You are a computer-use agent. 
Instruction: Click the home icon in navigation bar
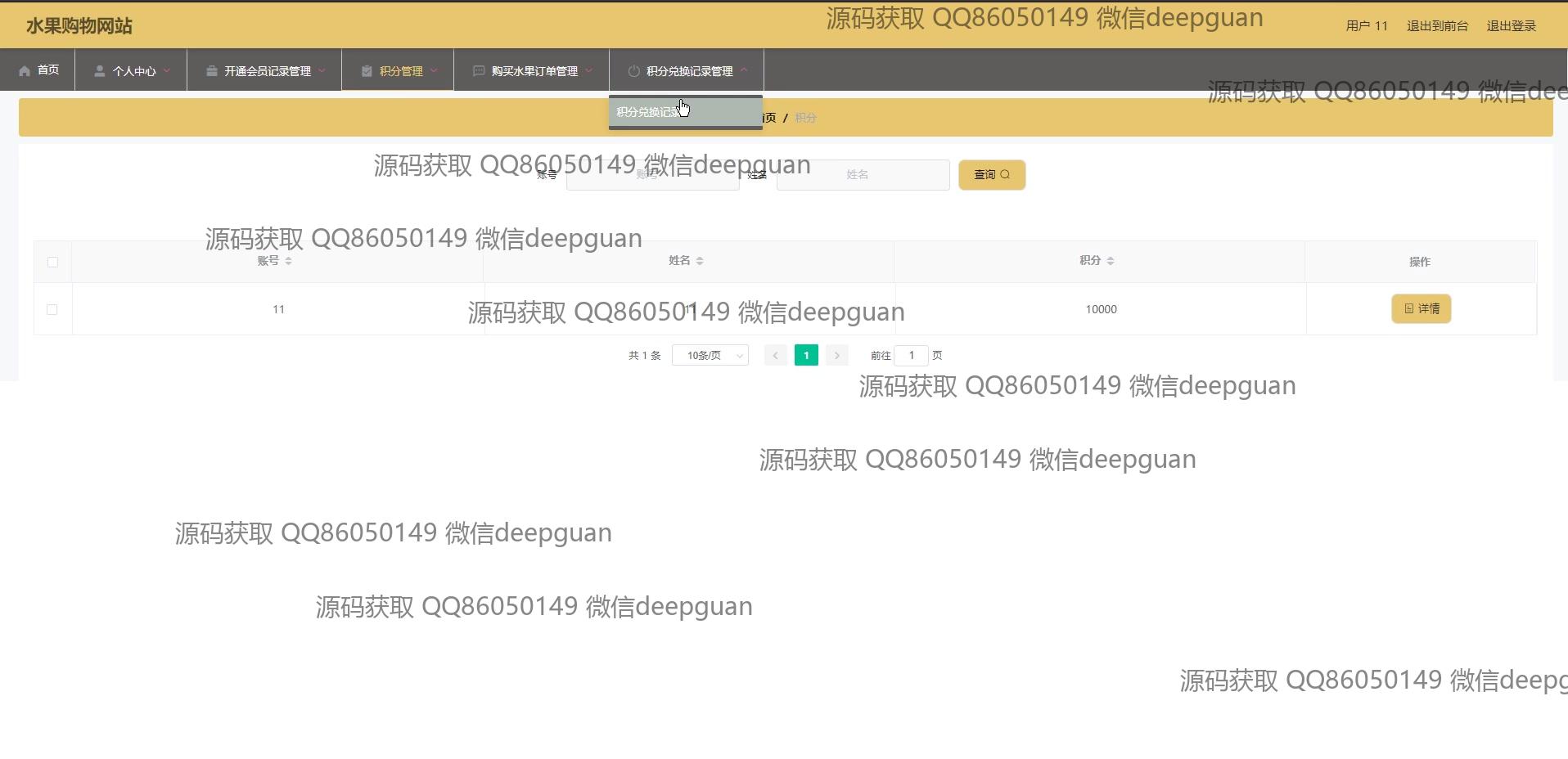[x=25, y=71]
